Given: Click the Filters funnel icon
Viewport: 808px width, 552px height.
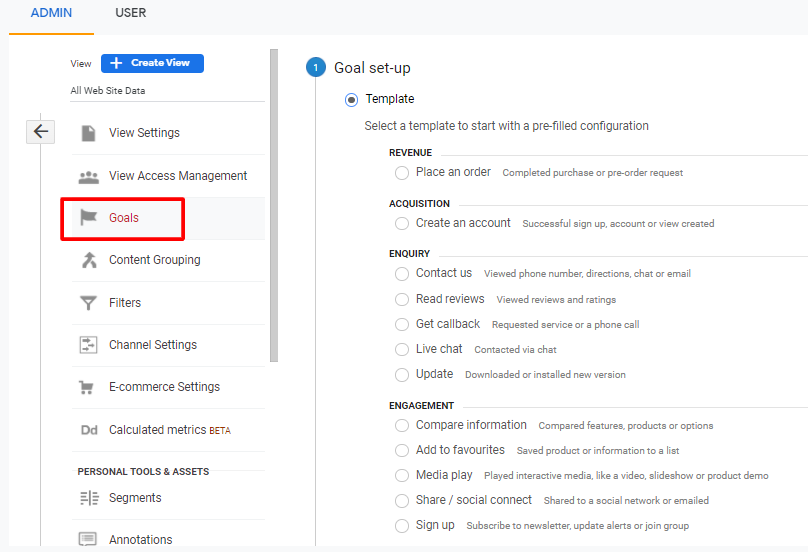Looking at the screenshot, I should tap(89, 303).
